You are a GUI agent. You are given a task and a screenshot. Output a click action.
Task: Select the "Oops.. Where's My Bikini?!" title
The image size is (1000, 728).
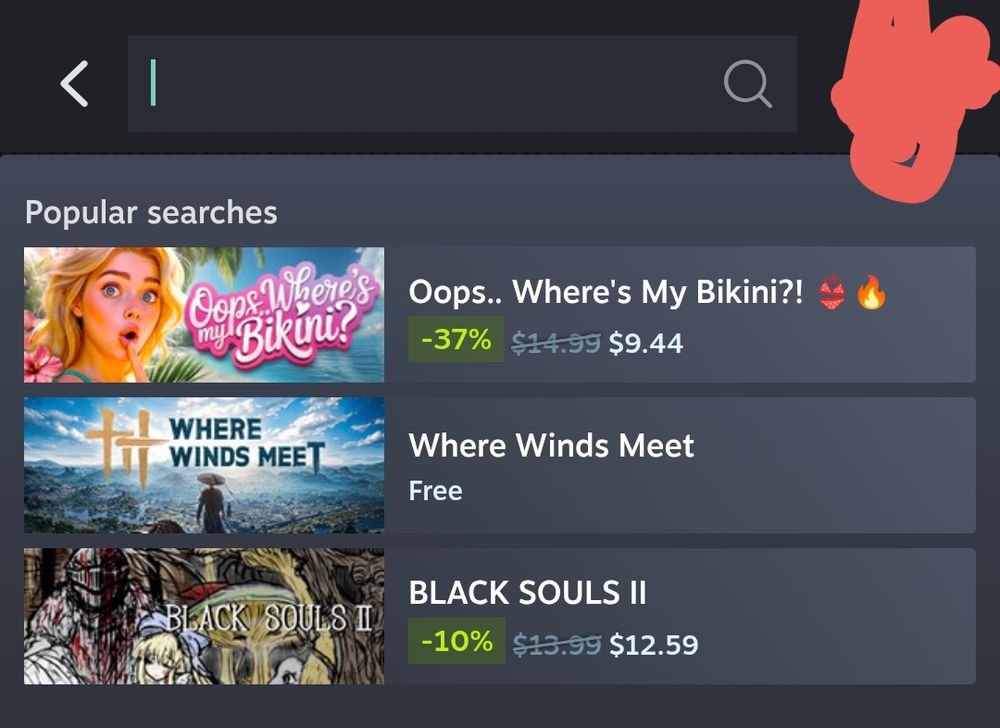(606, 292)
